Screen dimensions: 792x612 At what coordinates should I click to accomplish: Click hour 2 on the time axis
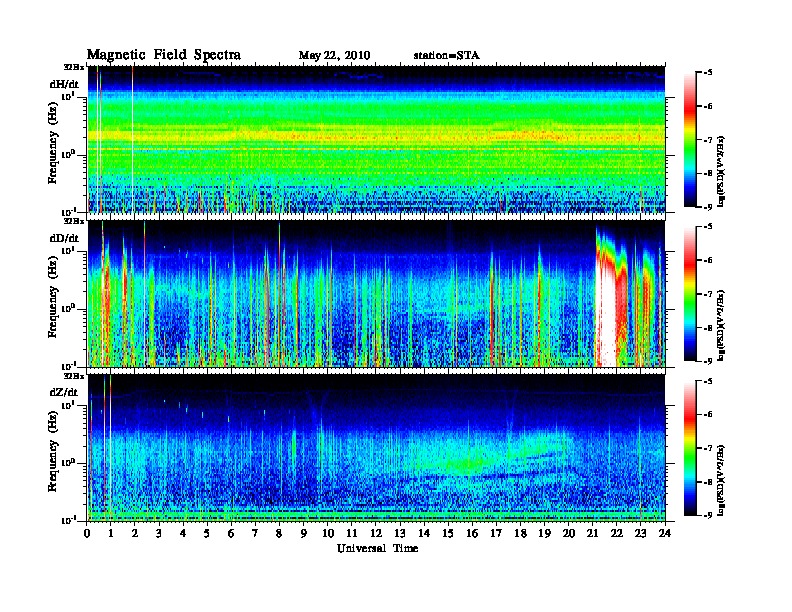click(x=135, y=533)
